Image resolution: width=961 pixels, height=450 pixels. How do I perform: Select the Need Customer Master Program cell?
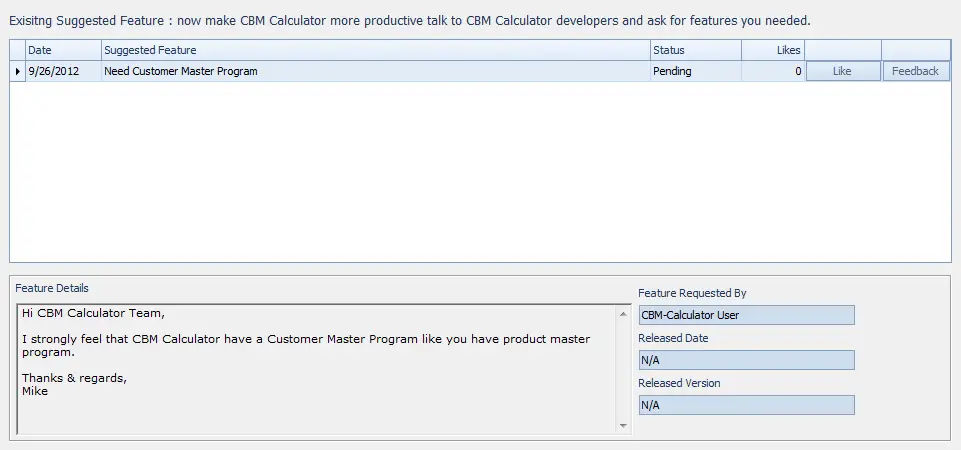pos(376,71)
